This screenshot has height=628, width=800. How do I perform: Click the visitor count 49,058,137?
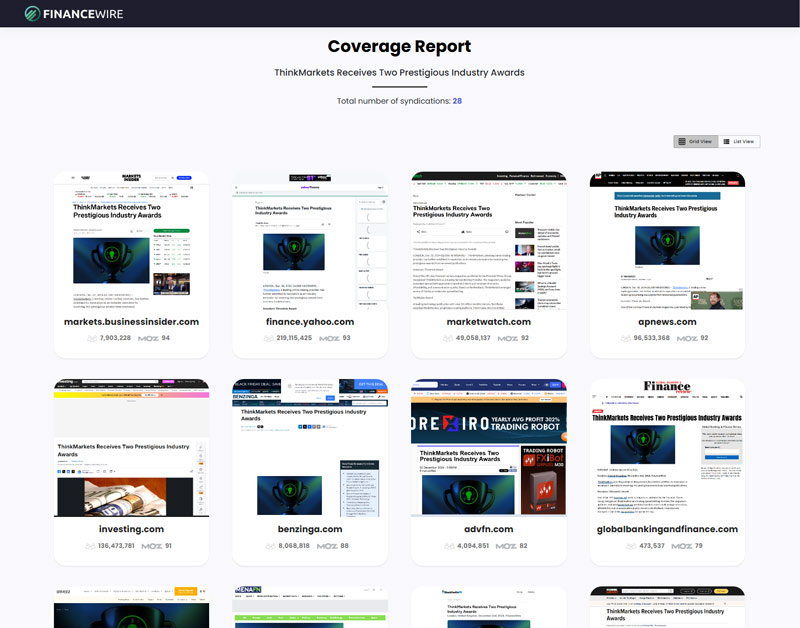(473, 338)
